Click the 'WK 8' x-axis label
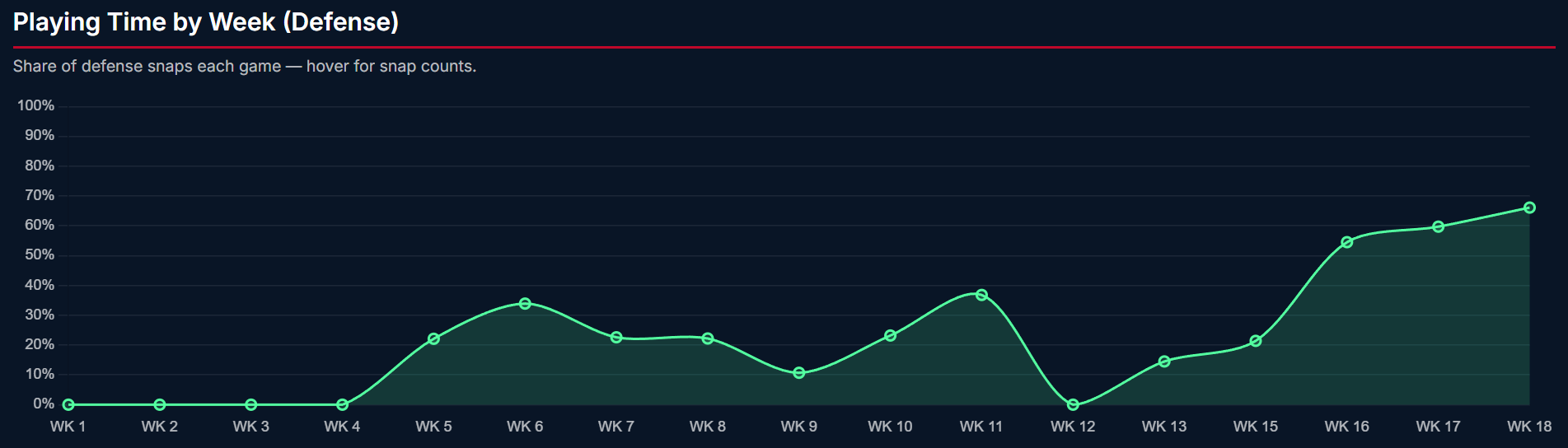 [708, 427]
